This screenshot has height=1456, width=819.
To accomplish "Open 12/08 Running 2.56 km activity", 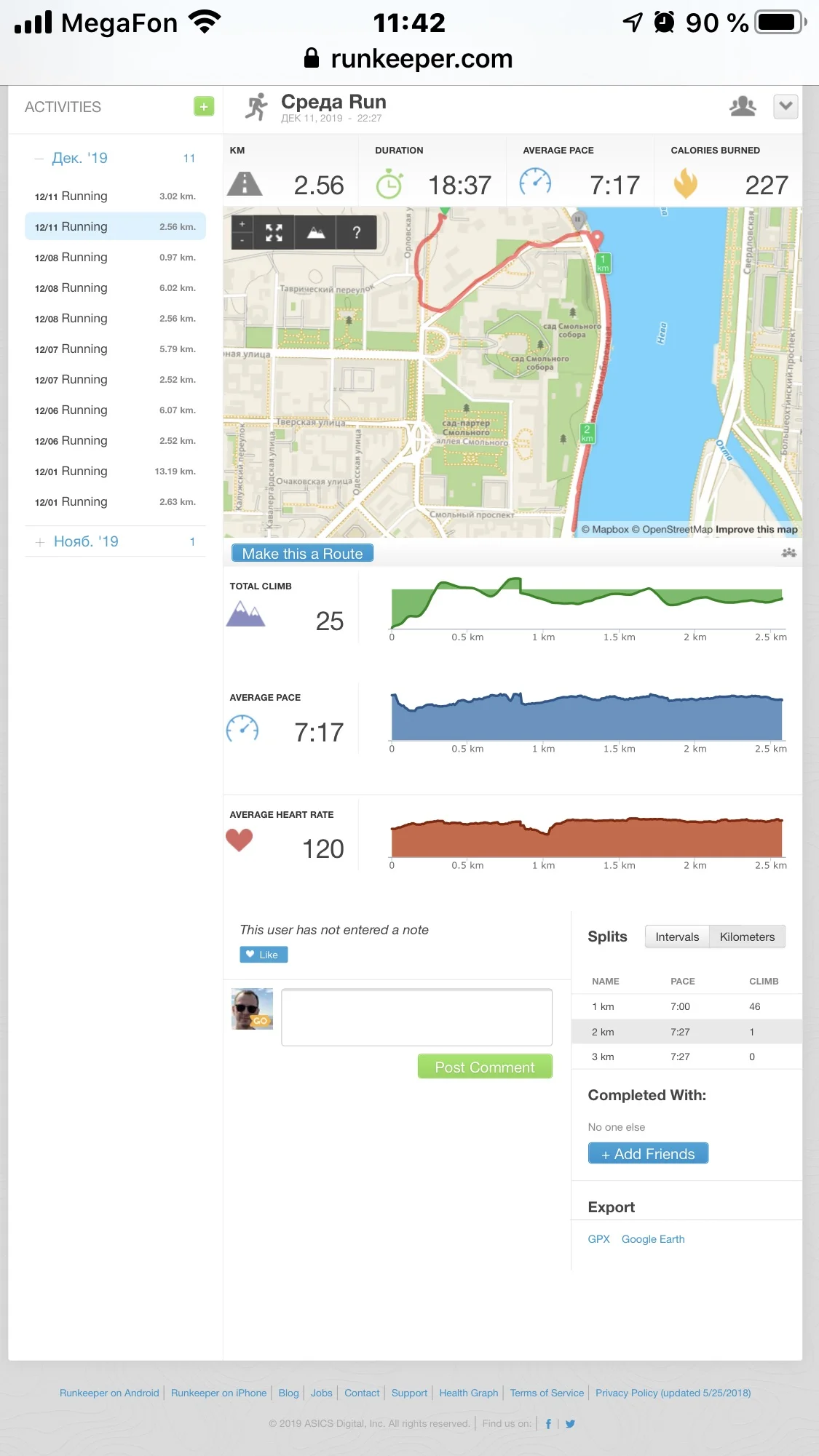I will (x=115, y=319).
